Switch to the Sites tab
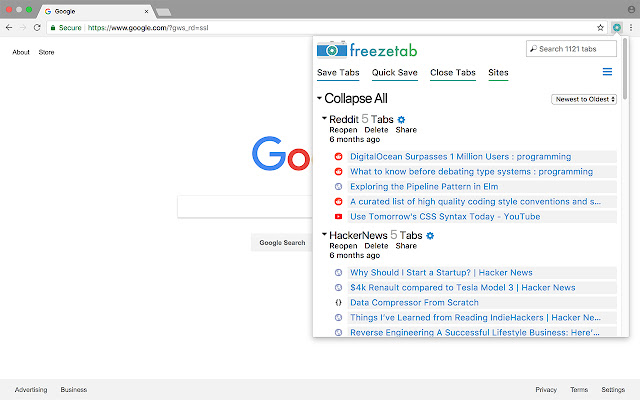This screenshot has height=400, width=640. (498, 73)
